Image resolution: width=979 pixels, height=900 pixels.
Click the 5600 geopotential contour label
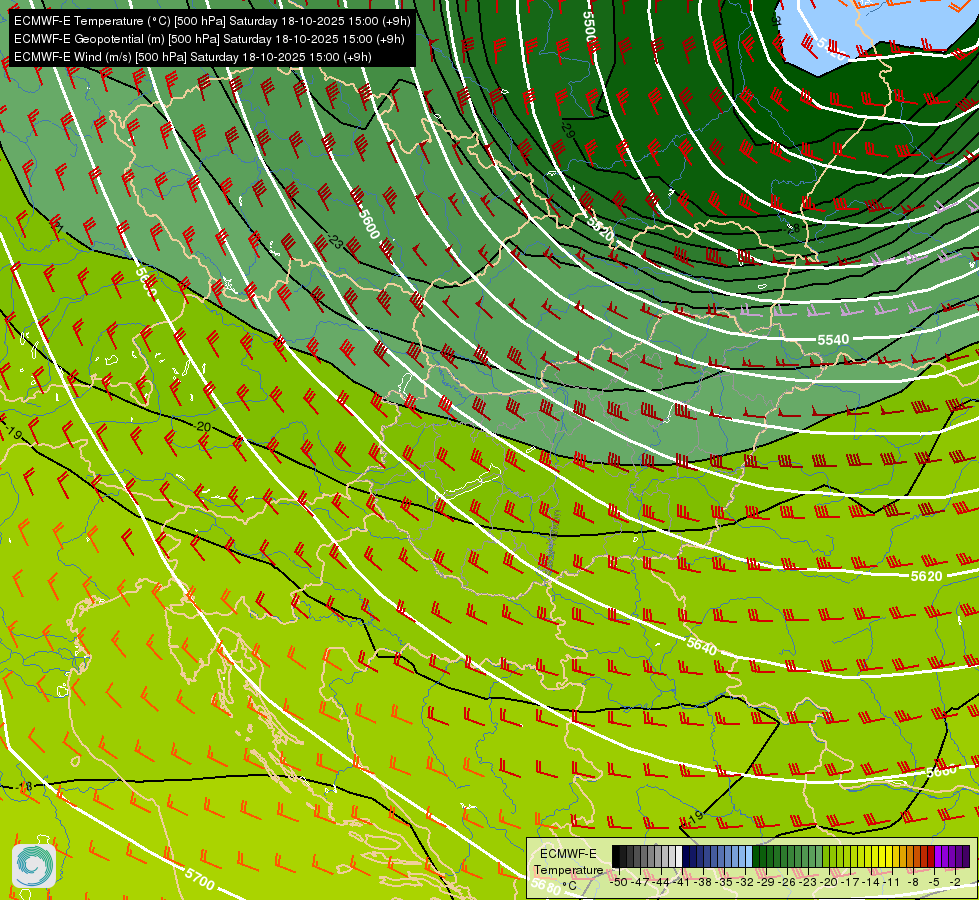(x=369, y=224)
